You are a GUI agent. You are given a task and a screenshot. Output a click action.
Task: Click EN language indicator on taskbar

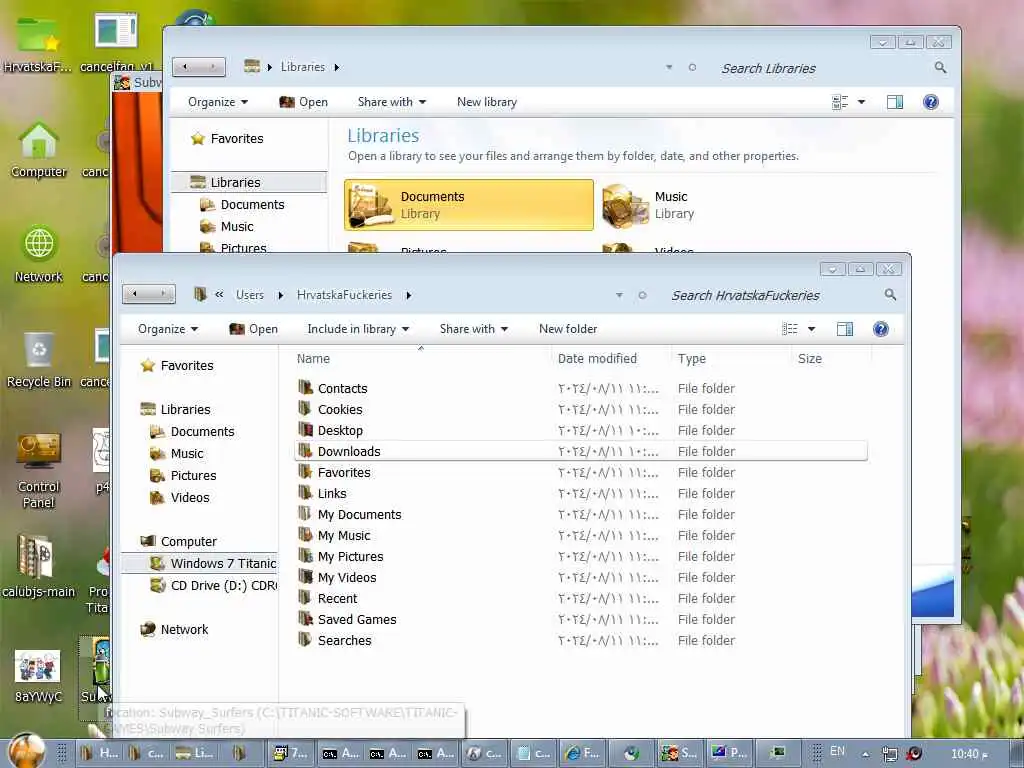click(x=837, y=752)
